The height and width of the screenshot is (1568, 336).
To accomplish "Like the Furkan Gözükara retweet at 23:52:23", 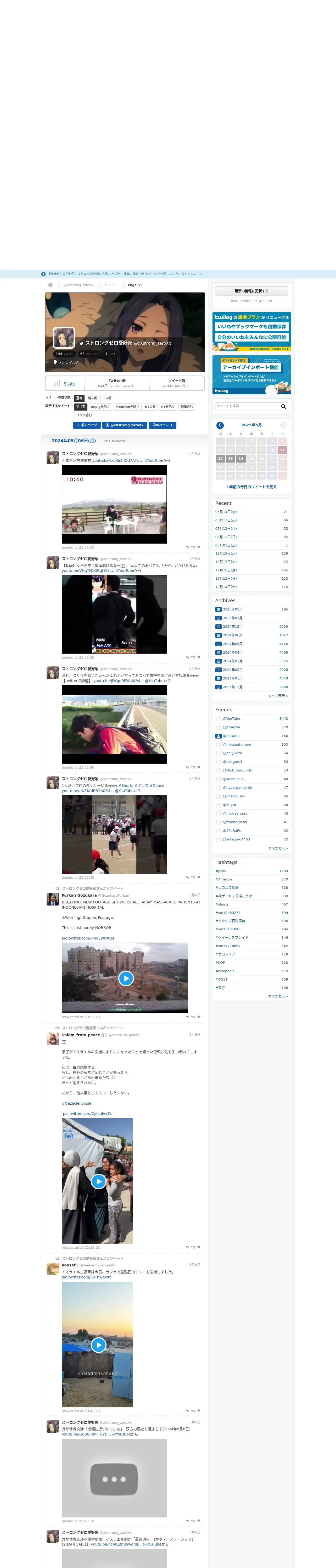I will point(199,1017).
